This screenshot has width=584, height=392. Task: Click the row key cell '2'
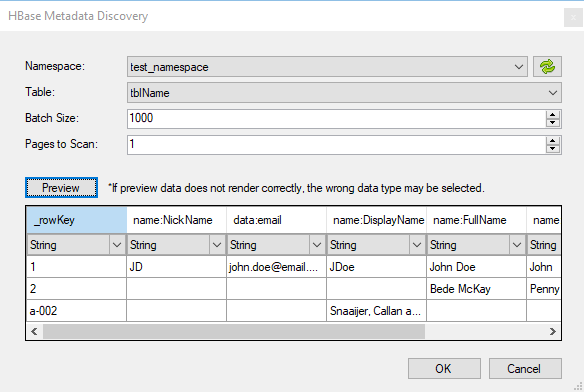pyautogui.click(x=76, y=289)
